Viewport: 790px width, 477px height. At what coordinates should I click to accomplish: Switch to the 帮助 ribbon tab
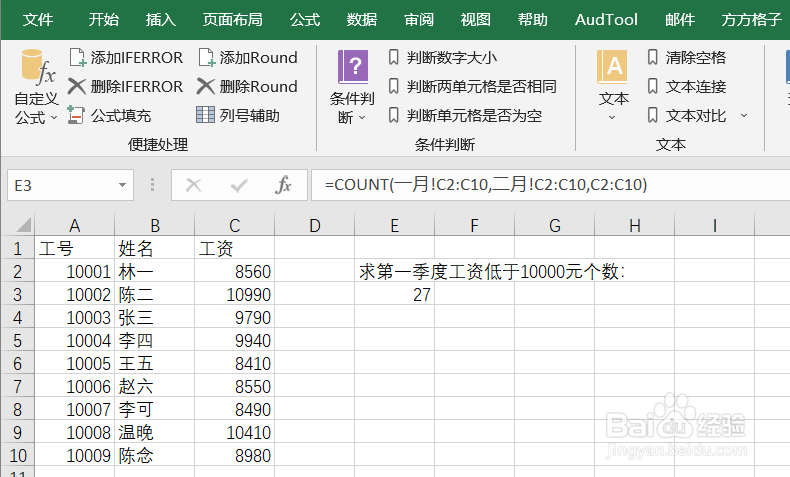[x=533, y=20]
